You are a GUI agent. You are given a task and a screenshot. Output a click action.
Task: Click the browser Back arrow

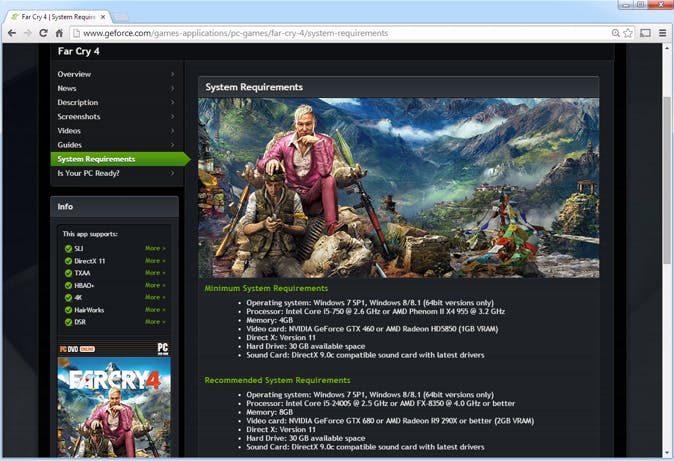[12, 33]
